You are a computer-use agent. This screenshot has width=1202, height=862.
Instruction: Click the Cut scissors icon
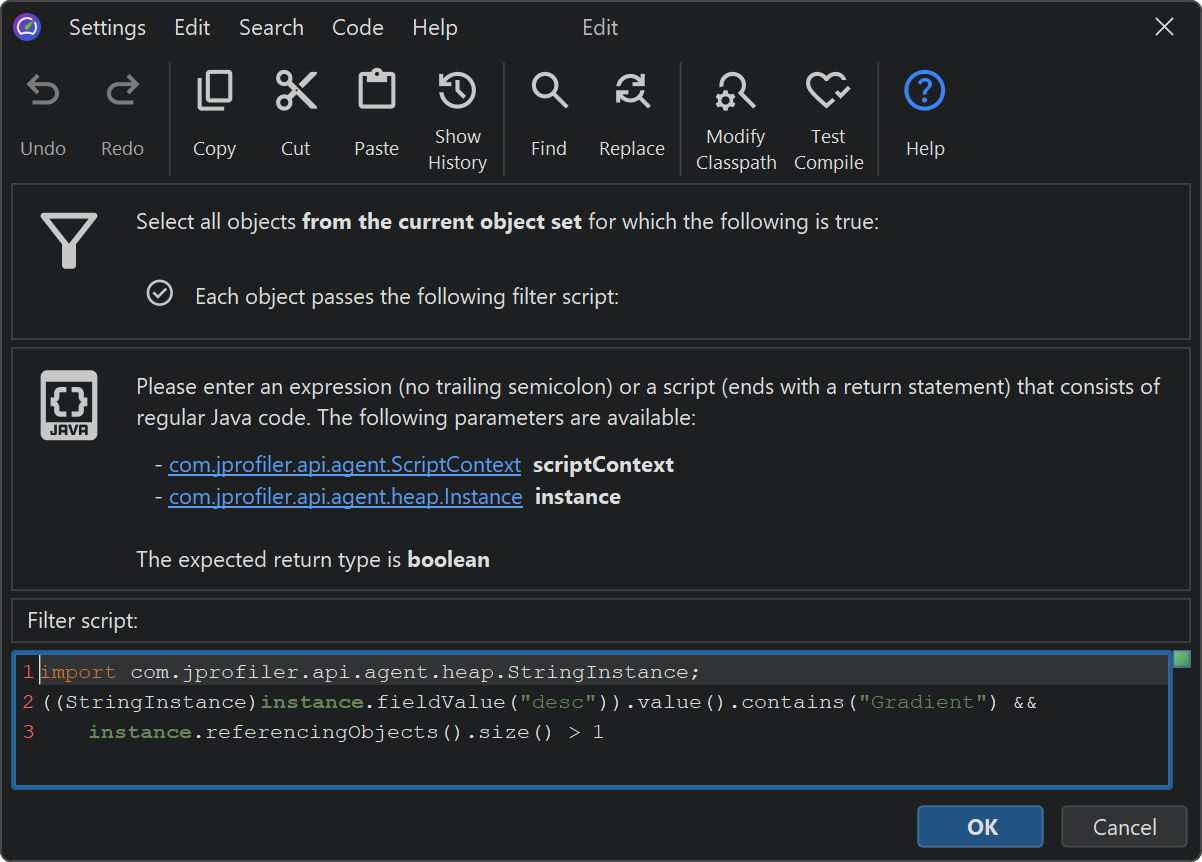click(296, 92)
